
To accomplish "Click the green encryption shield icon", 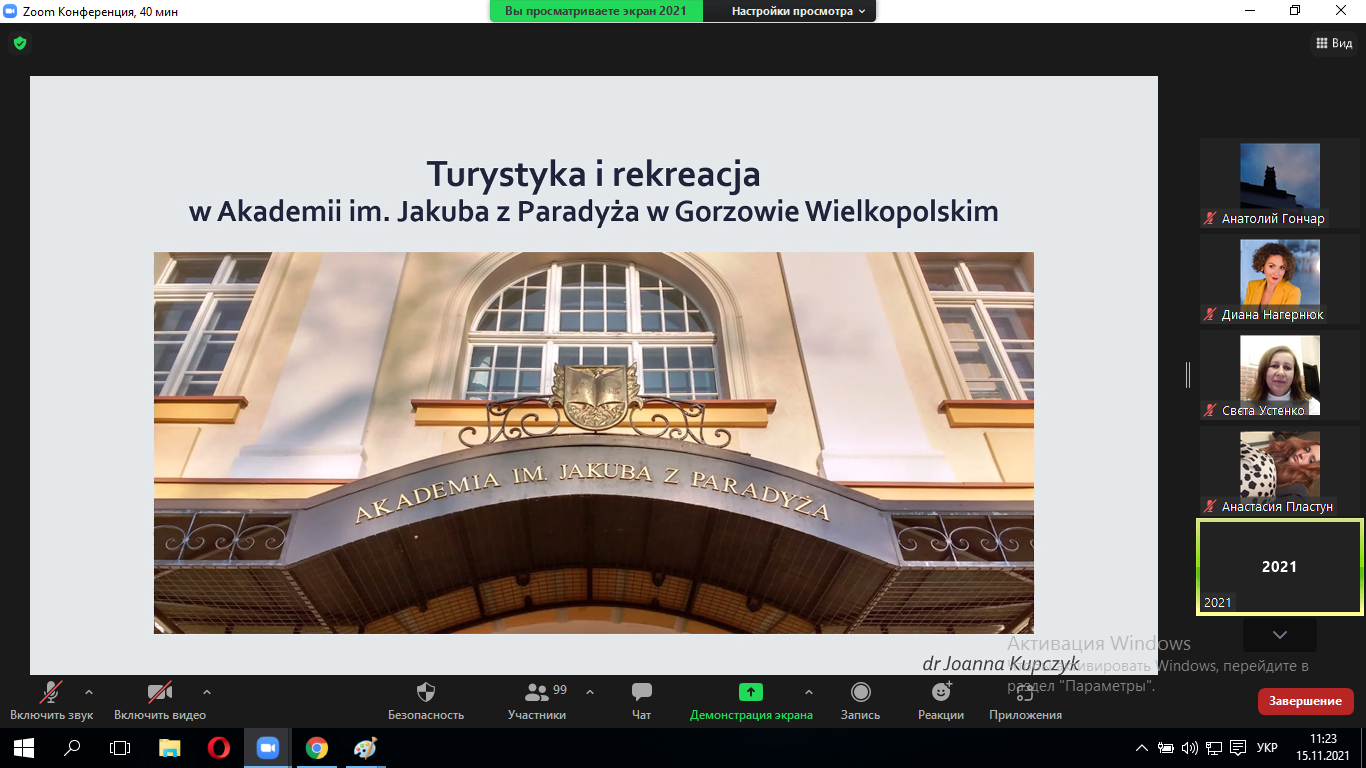I will (19, 43).
